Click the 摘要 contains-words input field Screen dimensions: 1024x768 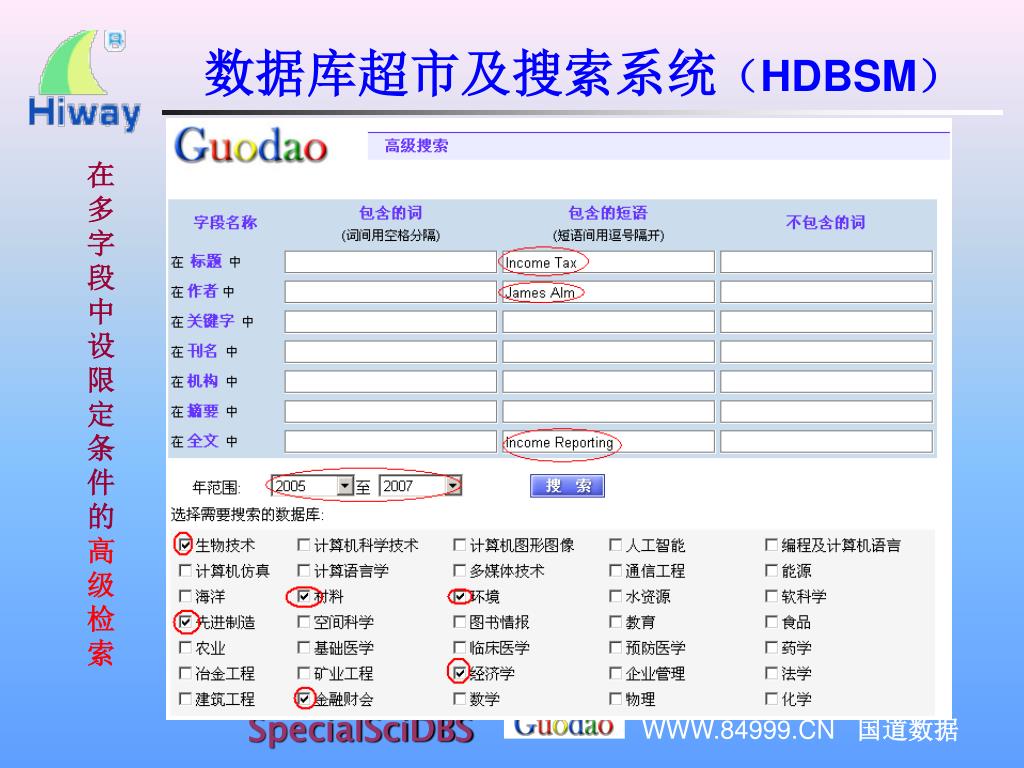[x=391, y=411]
